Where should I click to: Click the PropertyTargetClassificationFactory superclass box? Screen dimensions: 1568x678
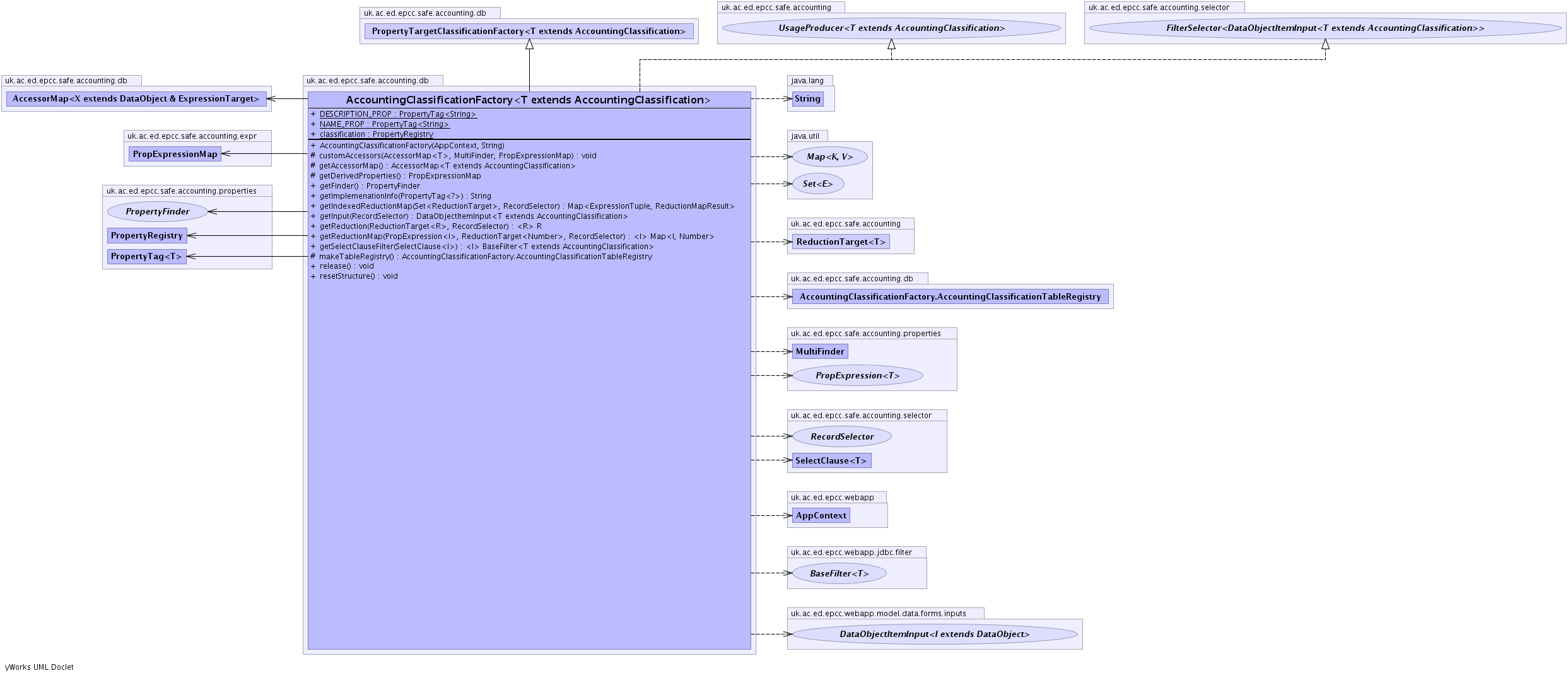coord(529,31)
